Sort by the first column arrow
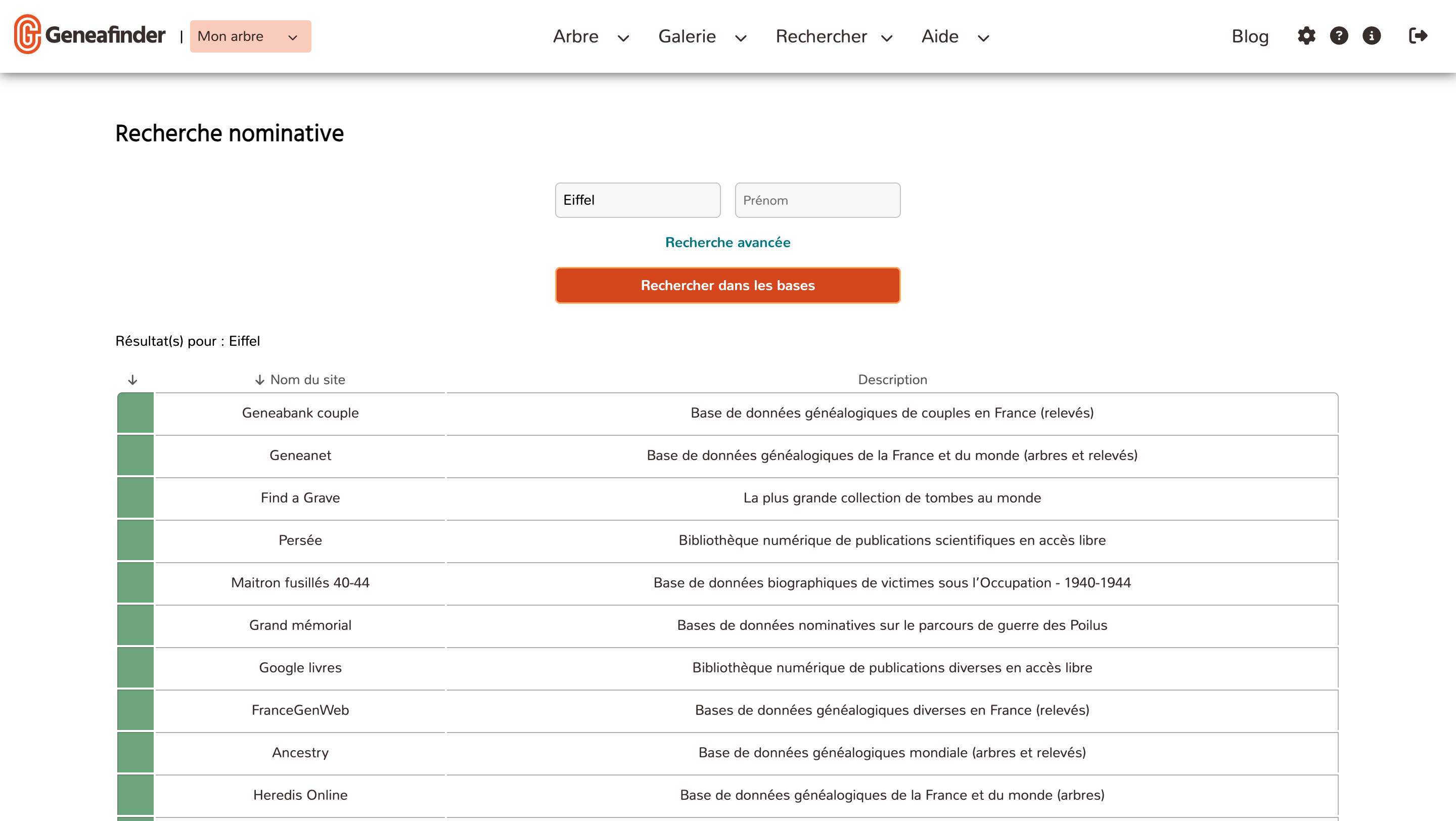 (133, 380)
